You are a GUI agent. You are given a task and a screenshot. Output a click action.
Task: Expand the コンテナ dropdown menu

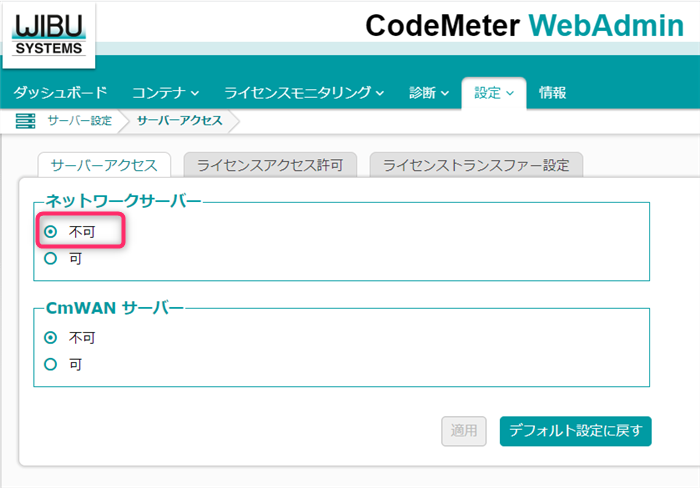click(165, 93)
